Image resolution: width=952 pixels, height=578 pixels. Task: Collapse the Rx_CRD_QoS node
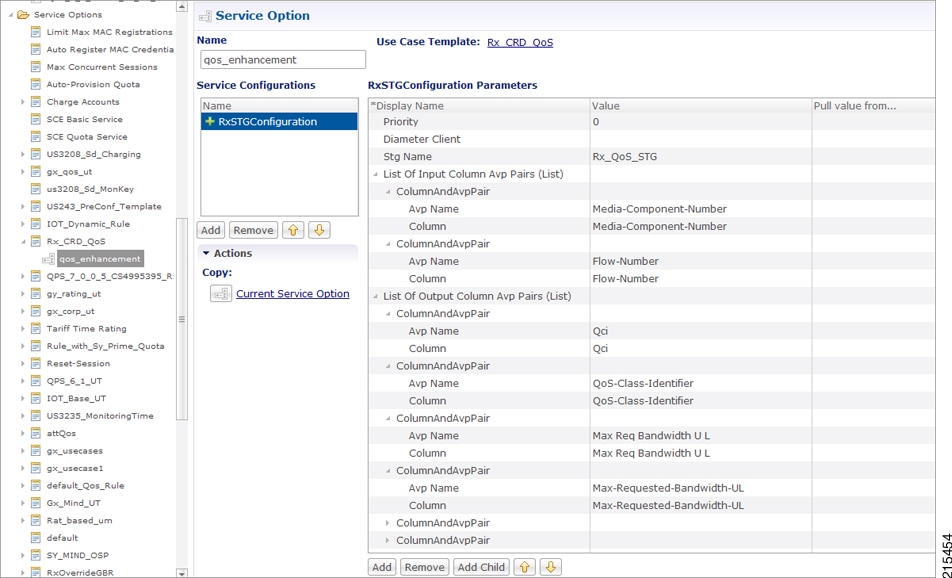pyautogui.click(x=23, y=242)
